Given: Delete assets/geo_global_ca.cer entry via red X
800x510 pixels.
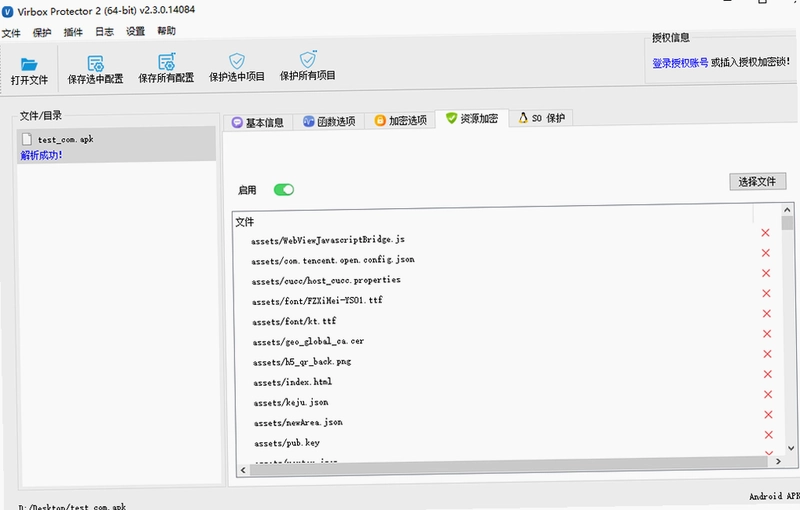Looking at the screenshot, I should click(766, 334).
